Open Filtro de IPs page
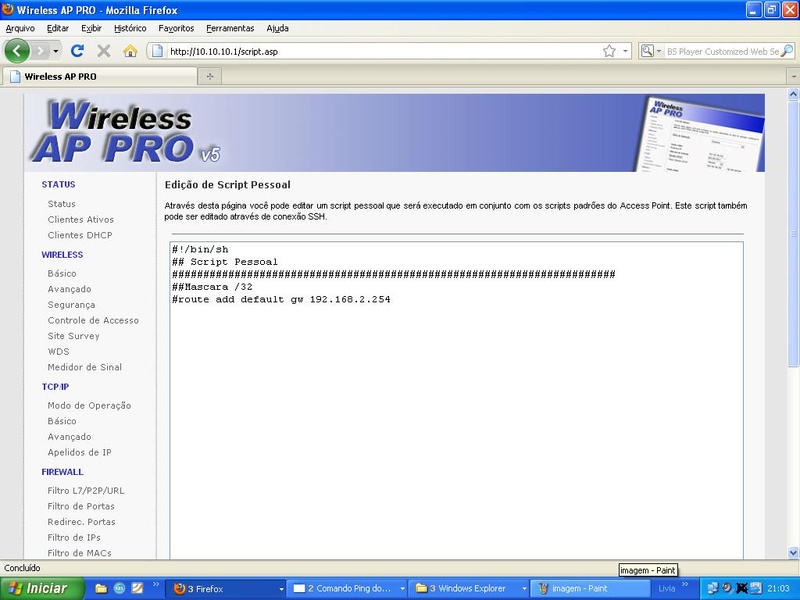 click(74, 538)
